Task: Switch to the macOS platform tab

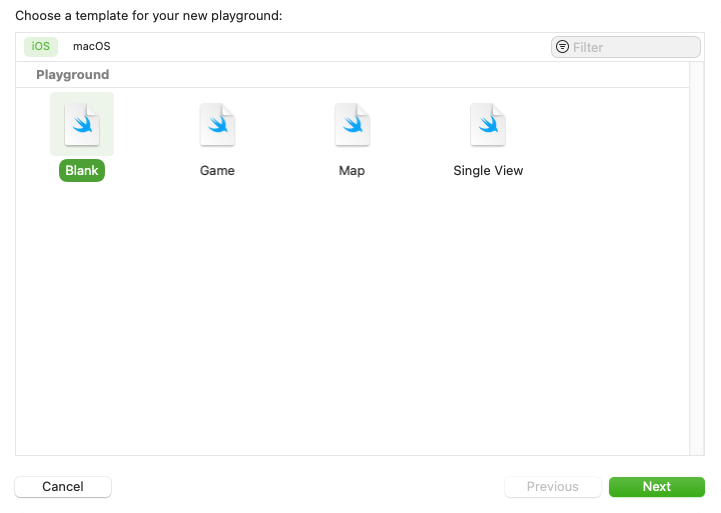Action: point(92,46)
